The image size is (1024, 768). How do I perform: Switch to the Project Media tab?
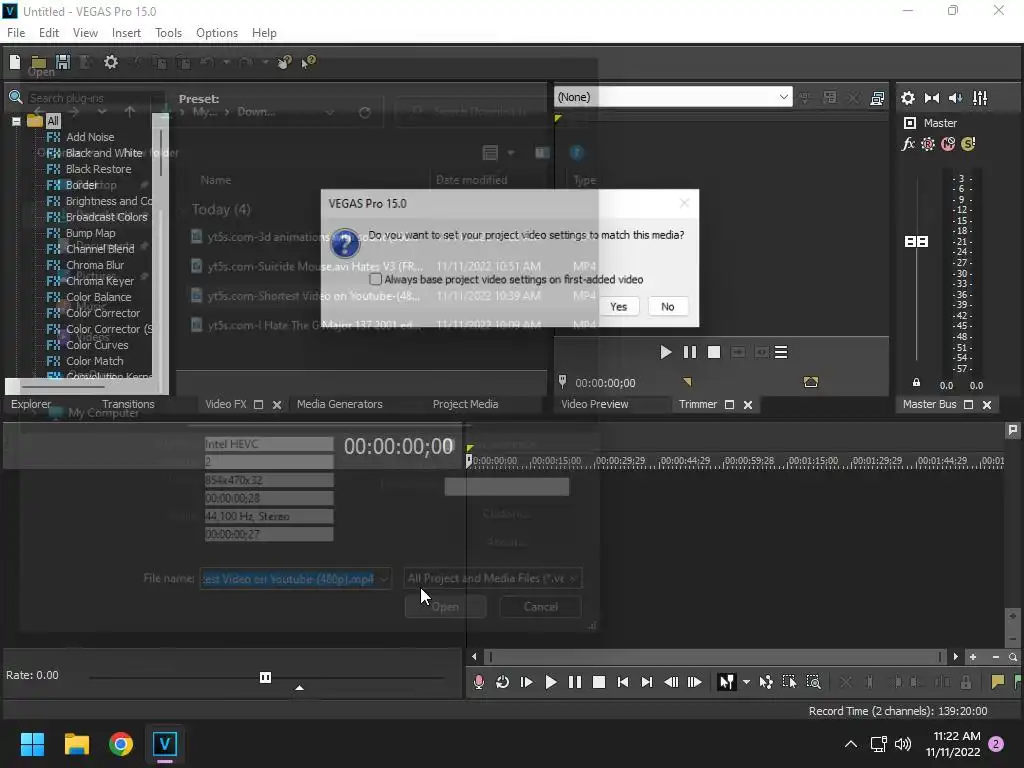coord(465,404)
